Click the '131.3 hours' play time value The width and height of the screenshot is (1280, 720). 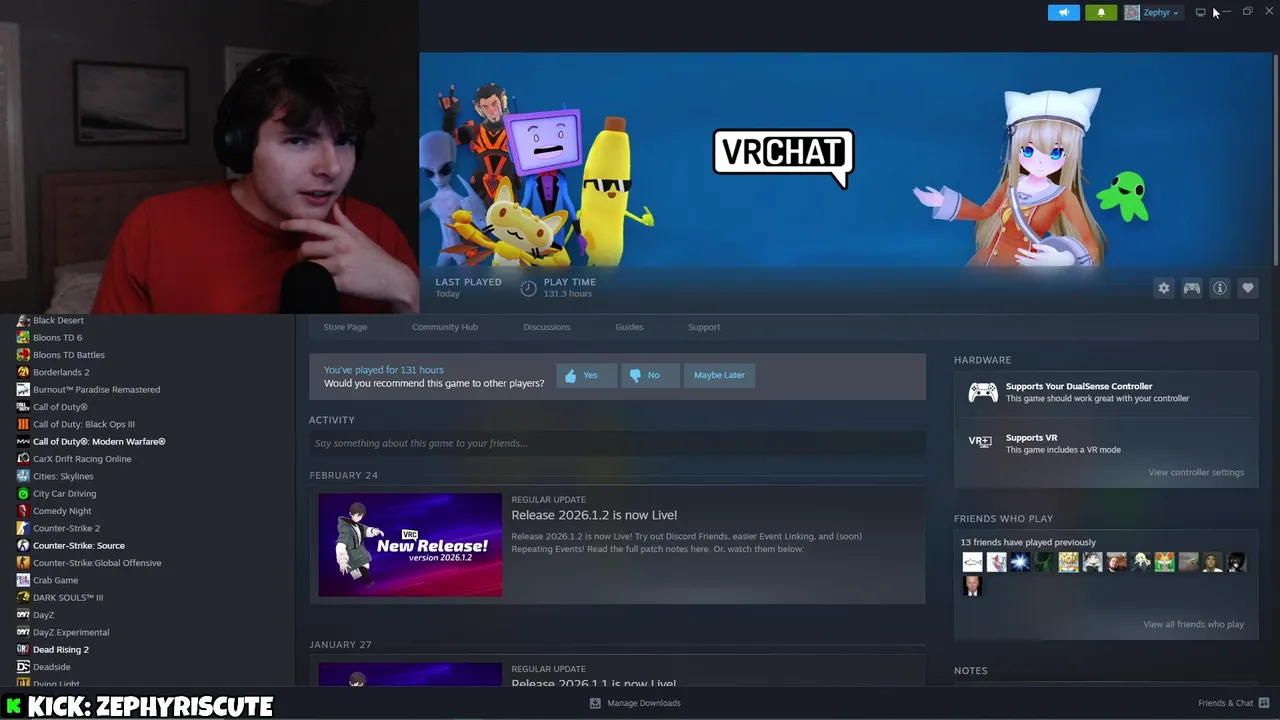[x=568, y=294]
